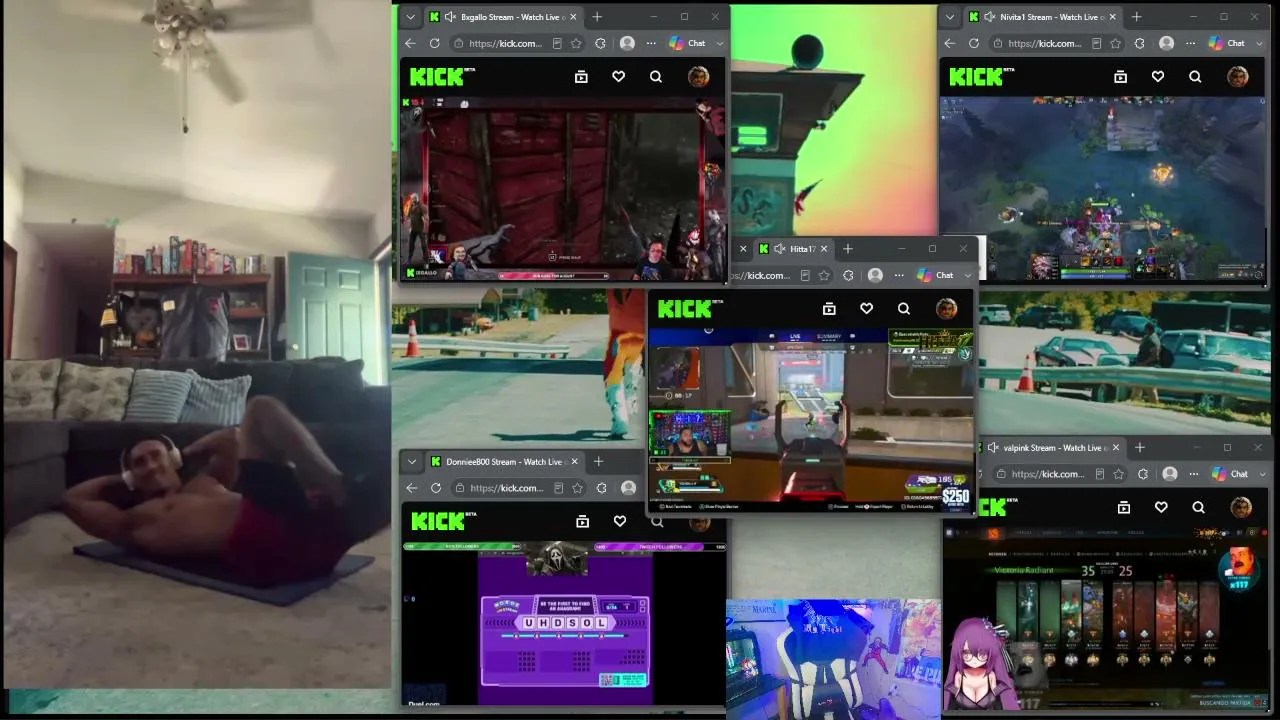Open the Chat dropdown arrow in valpink window
The height and width of the screenshot is (720, 1280).
[x=1261, y=474]
